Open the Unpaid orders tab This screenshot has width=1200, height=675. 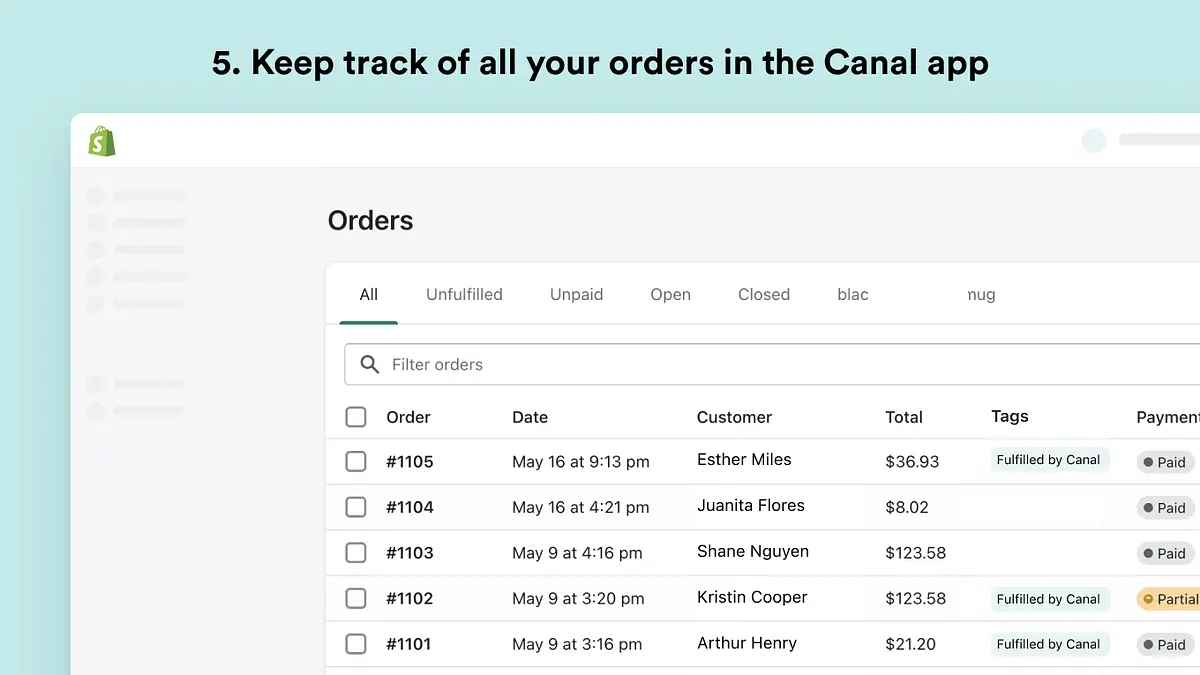point(577,294)
